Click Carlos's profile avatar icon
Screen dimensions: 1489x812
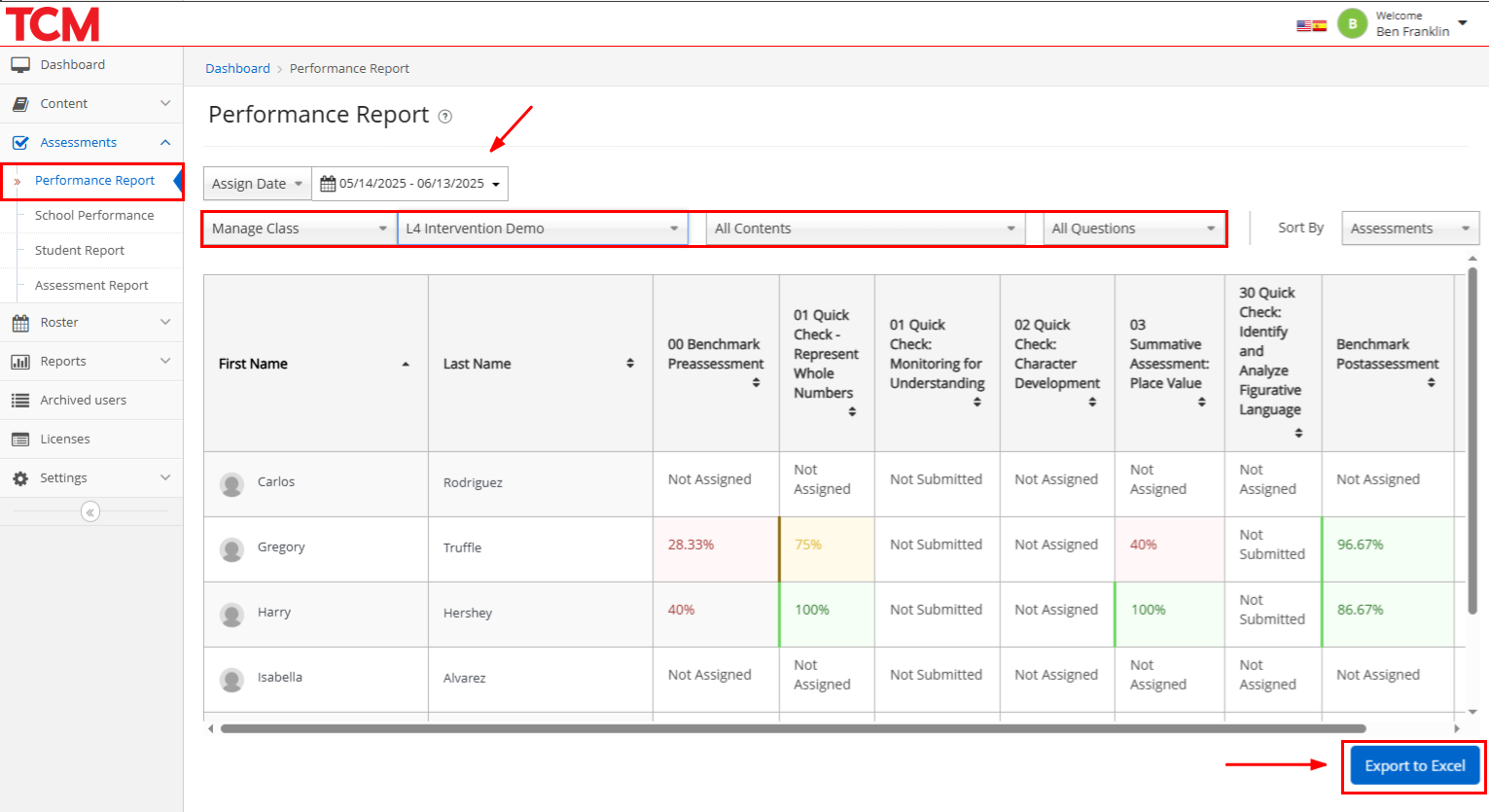point(231,483)
